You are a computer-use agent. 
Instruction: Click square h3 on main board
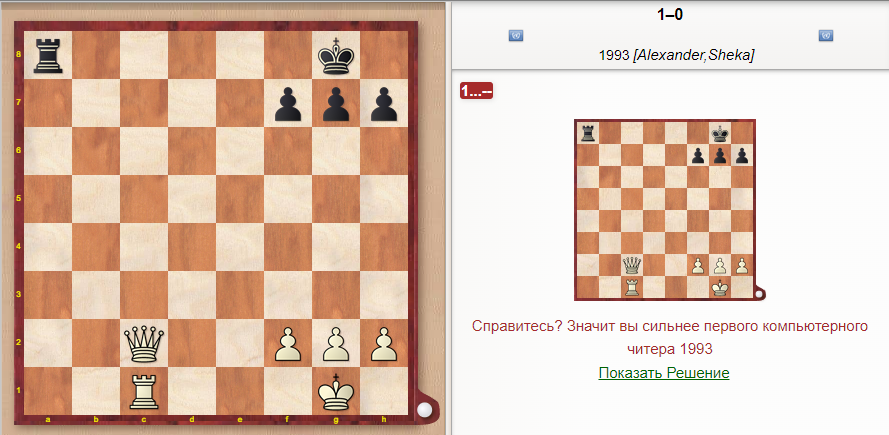tap(384, 295)
